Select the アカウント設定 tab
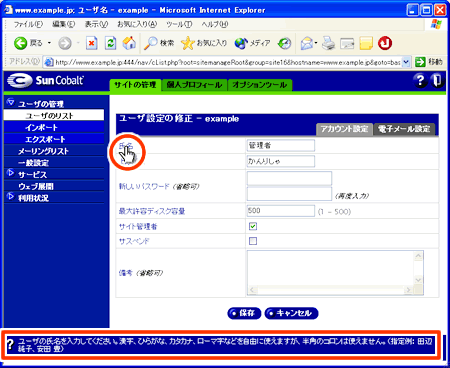This screenshot has height=368, width=450. [x=344, y=129]
